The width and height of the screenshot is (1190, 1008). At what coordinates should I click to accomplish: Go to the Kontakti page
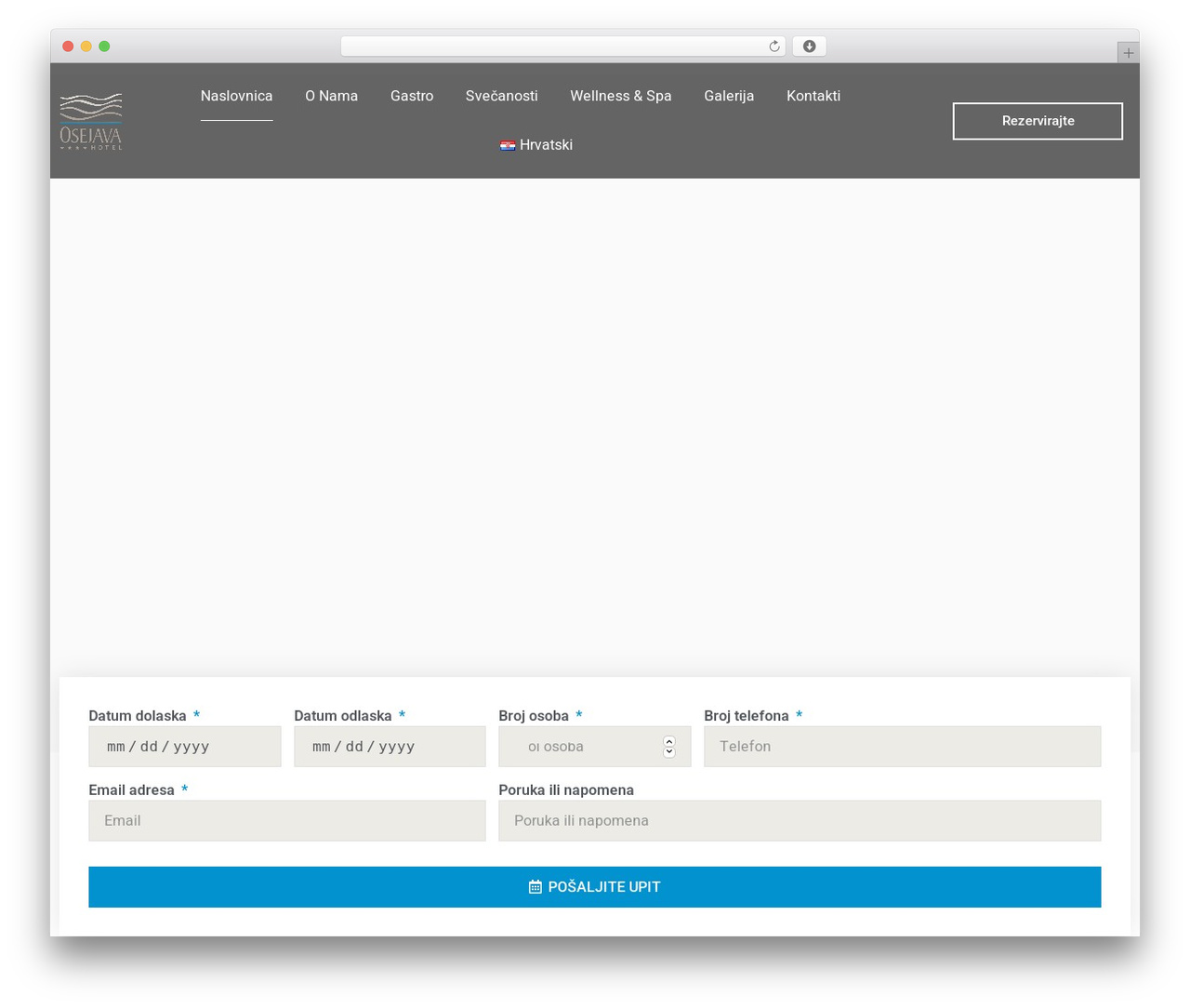point(813,96)
